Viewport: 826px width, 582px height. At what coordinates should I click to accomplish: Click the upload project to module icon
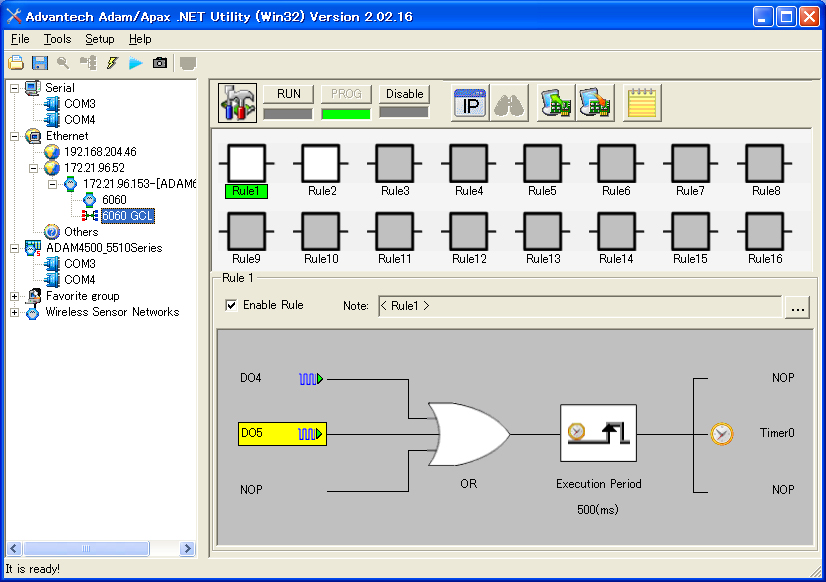(556, 103)
